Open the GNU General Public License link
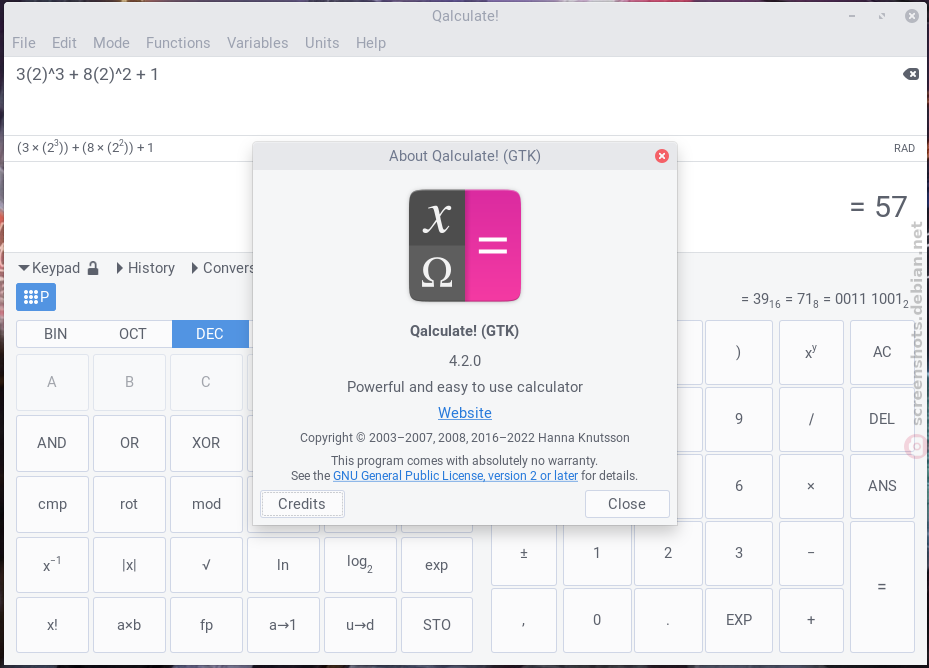 [x=456, y=475]
